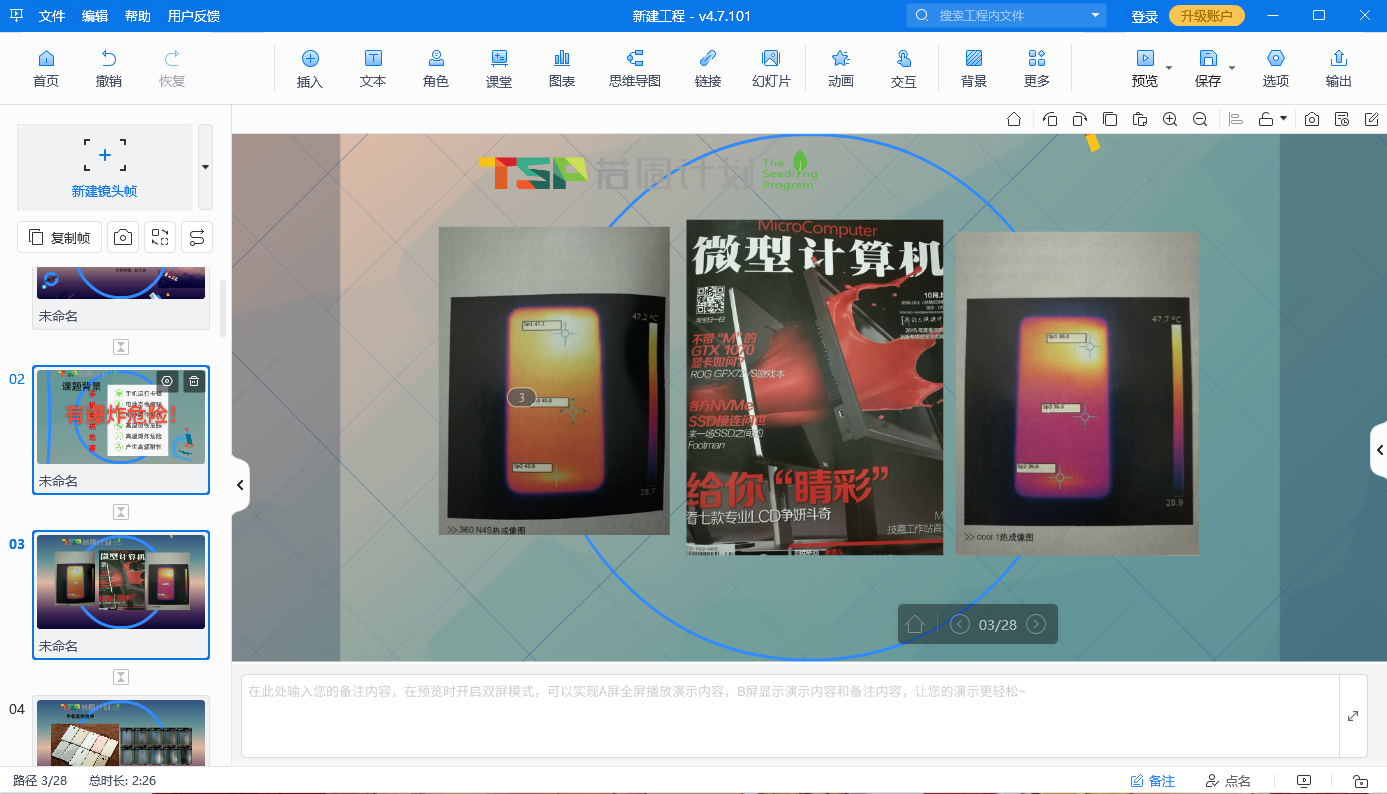The width and height of the screenshot is (1387, 794).
Task: Click the 撤销 undo button
Action: pyautogui.click(x=109, y=69)
